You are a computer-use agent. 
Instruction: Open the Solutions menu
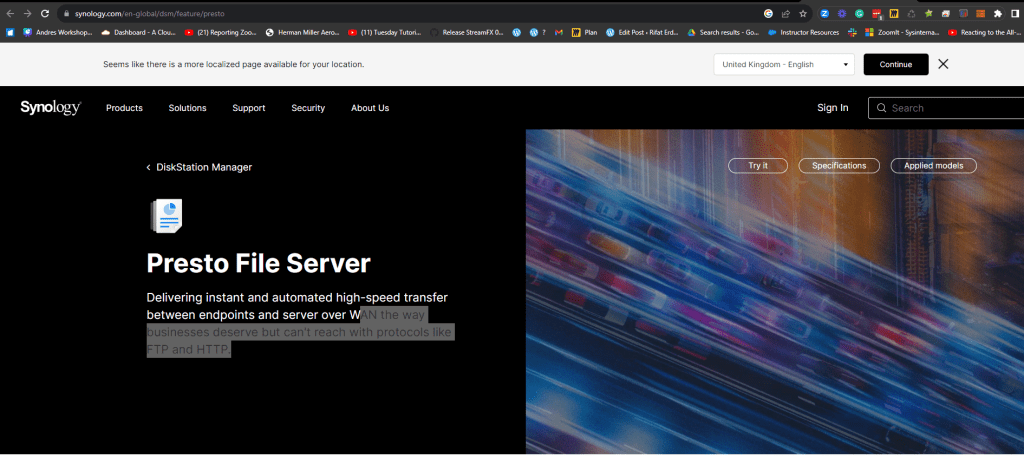click(x=187, y=108)
